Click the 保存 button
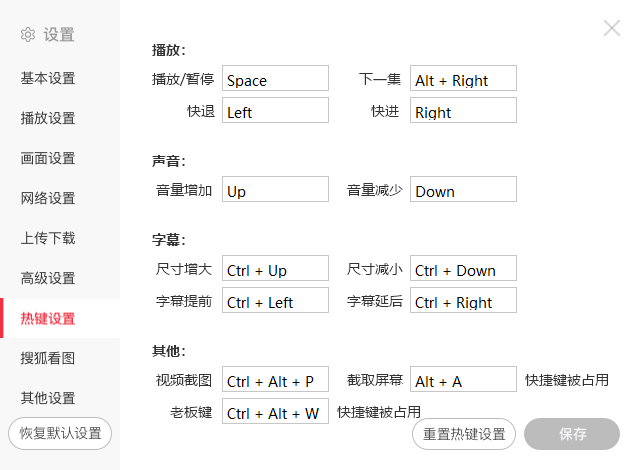 tap(572, 434)
